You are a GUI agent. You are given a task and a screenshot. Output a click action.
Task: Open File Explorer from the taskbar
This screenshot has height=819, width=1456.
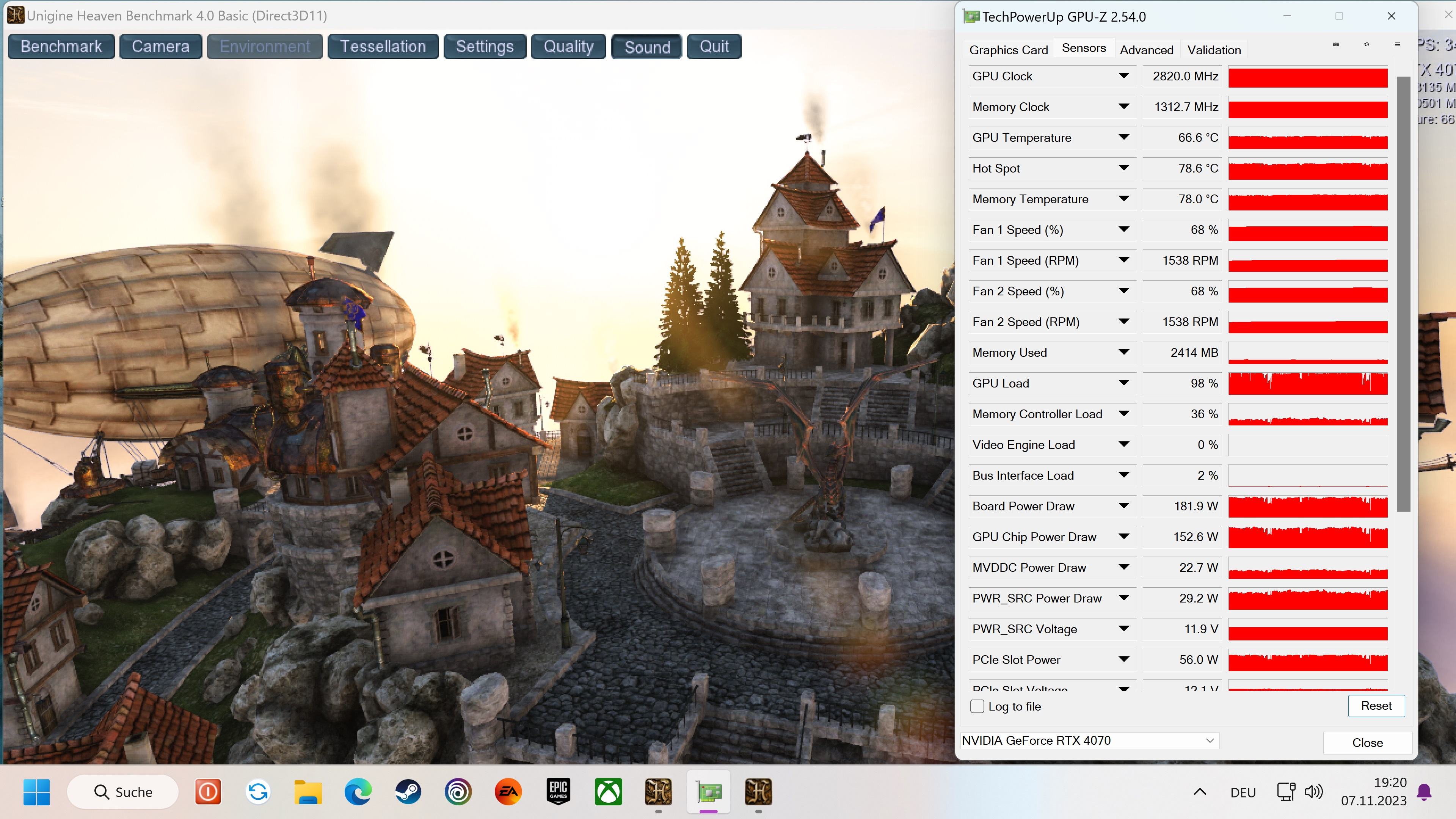click(x=308, y=792)
